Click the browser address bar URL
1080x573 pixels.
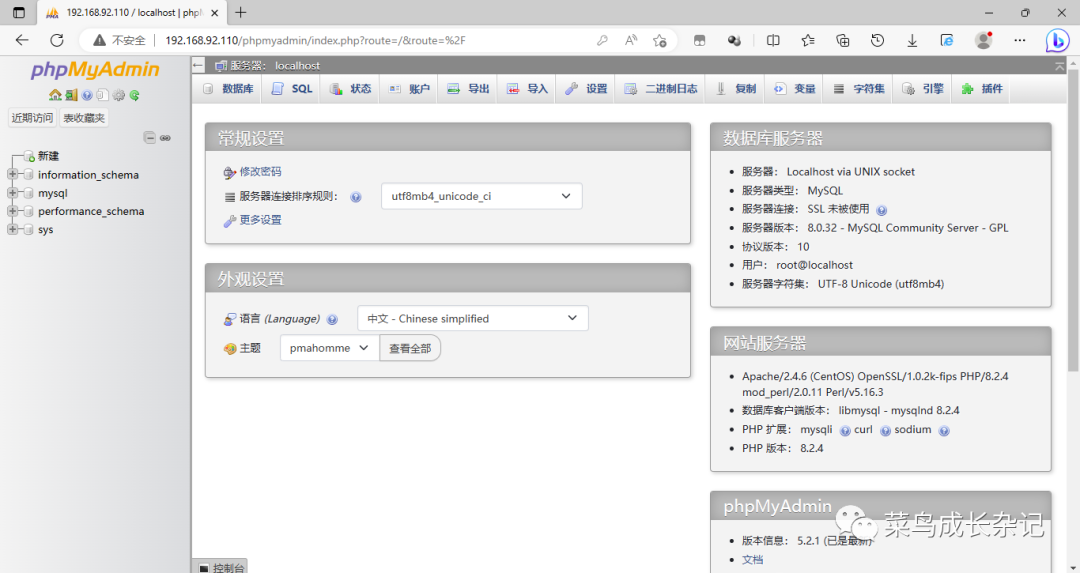[x=315, y=41]
